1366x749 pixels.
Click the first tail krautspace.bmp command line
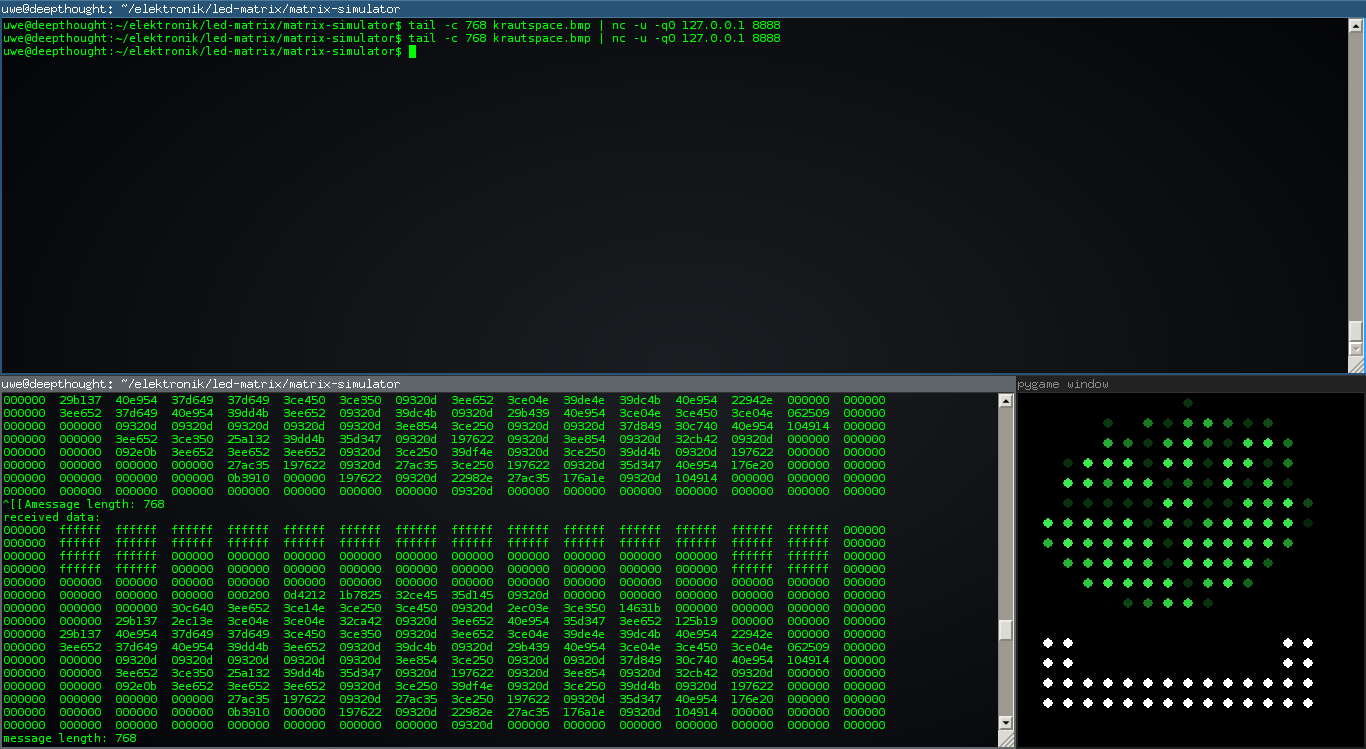392,25
